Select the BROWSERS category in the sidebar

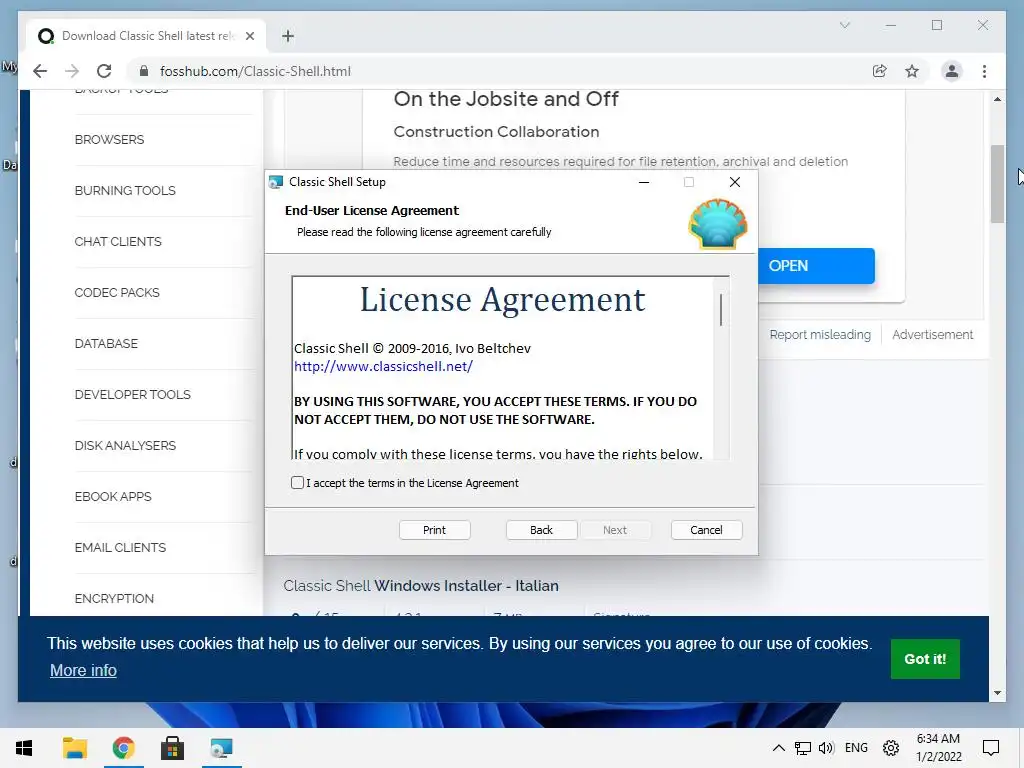click(109, 140)
